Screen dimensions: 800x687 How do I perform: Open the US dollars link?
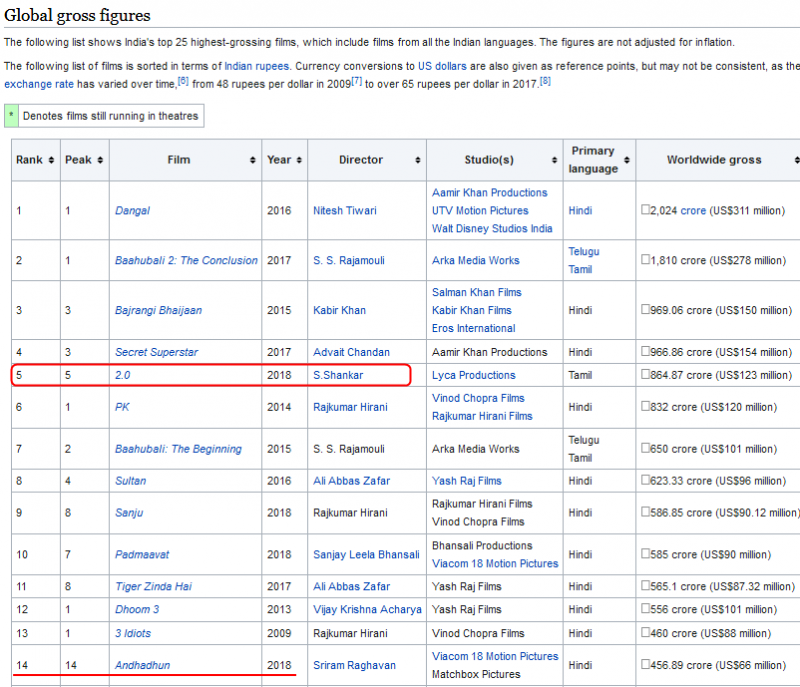tap(442, 66)
